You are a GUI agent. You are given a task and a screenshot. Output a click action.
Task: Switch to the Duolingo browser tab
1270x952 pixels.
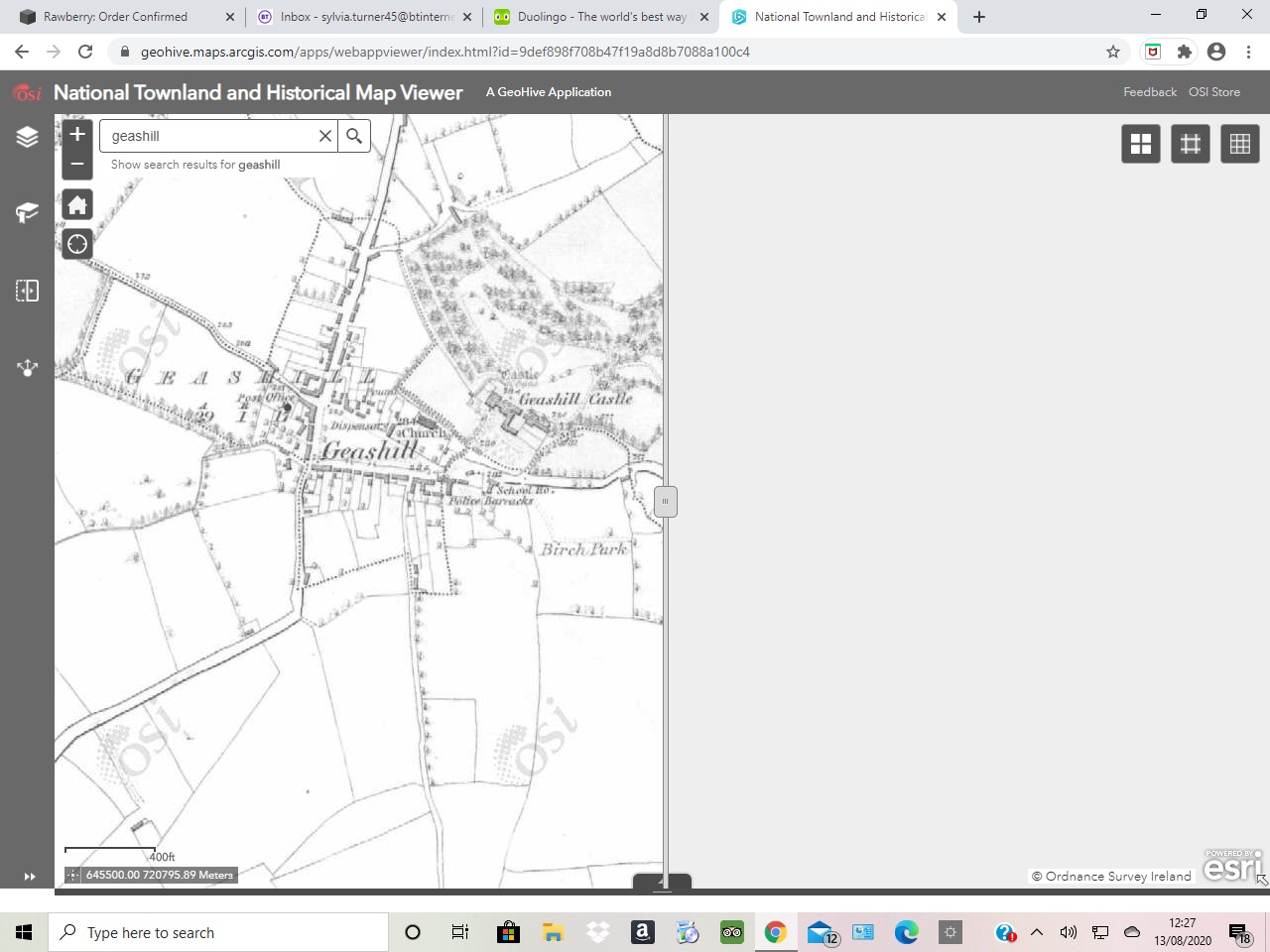click(595, 17)
